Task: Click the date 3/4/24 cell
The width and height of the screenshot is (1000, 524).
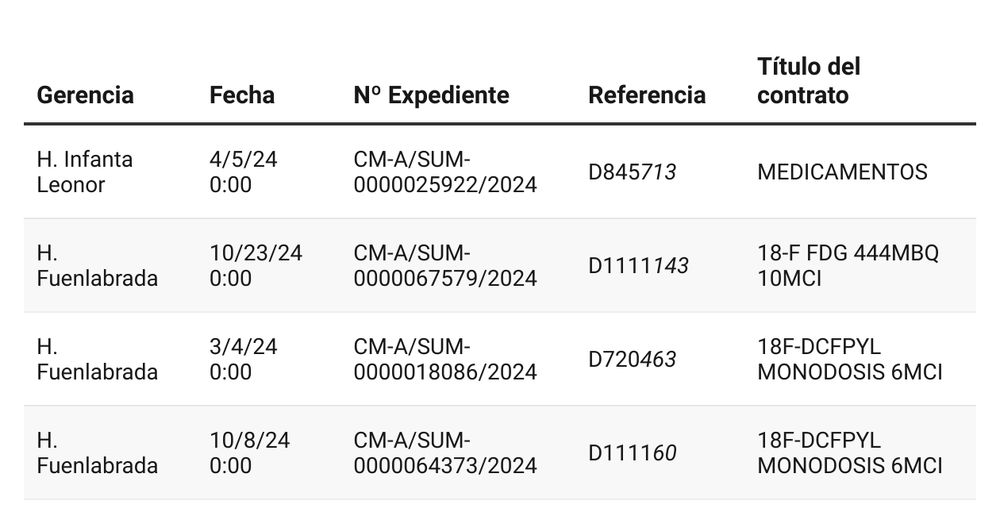Action: tap(243, 359)
